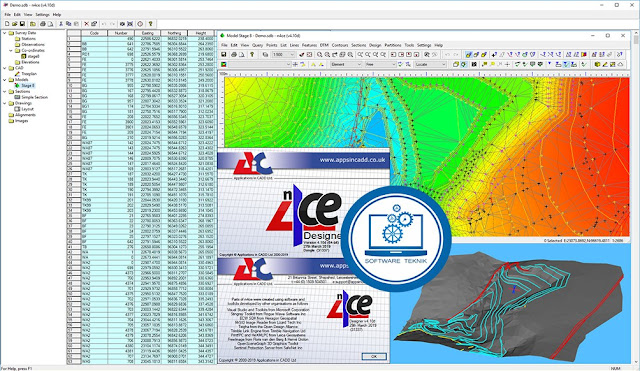Image resolution: width=640 pixels, height=371 pixels.
Task: Toggle the third yellow snap tool
Action: 484,54
